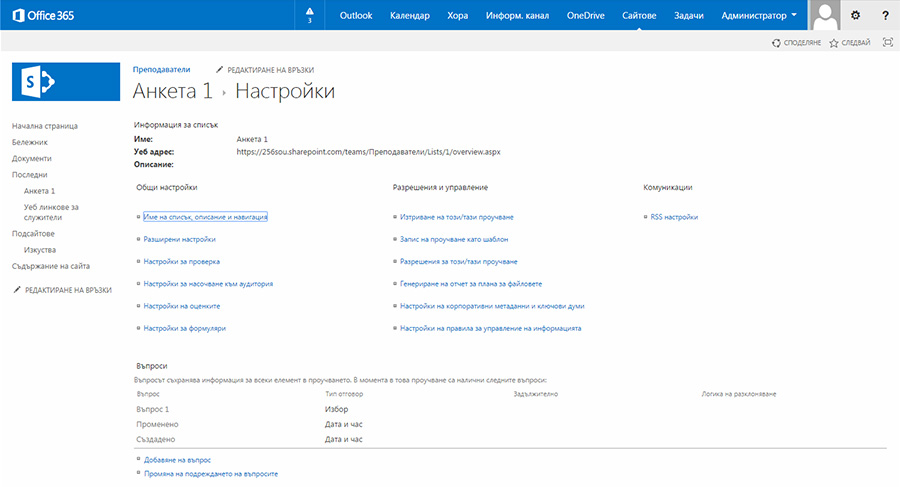Open the Изкуства subsite link

point(40,250)
